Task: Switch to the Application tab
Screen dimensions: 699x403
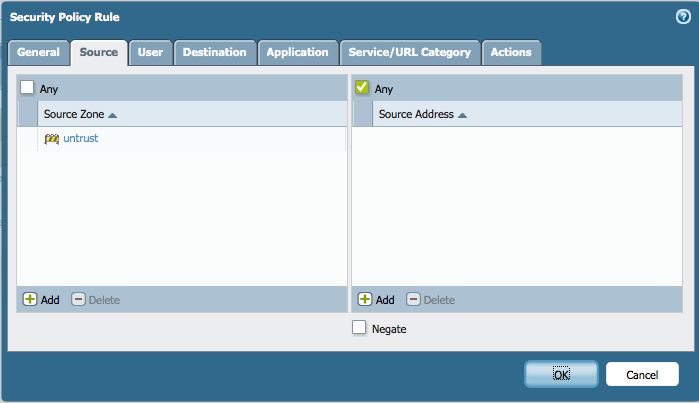Action: coord(297,53)
